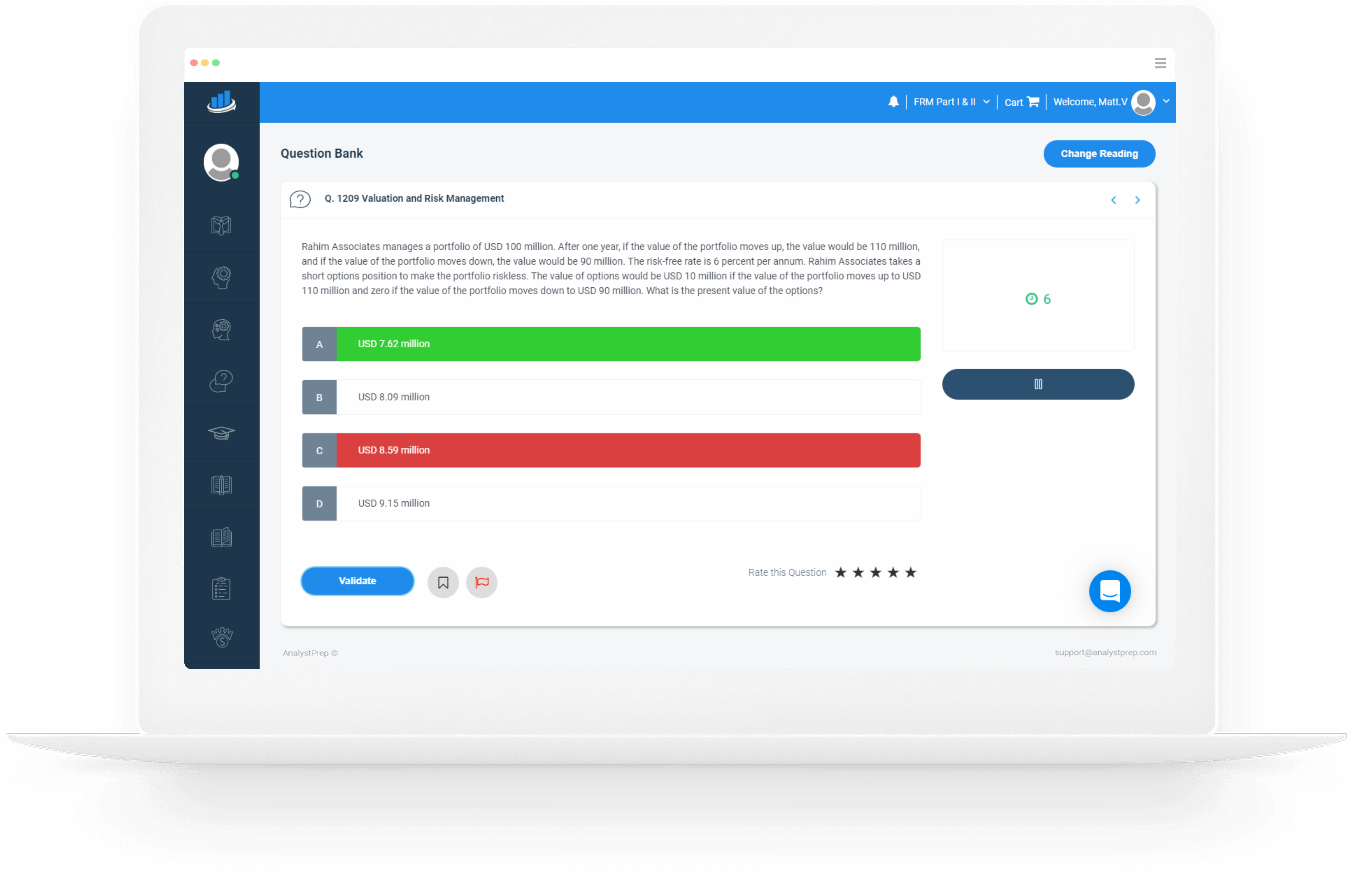The width and height of the screenshot is (1372, 895).
Task: Click the hamburger menu icon
Action: click(1161, 63)
